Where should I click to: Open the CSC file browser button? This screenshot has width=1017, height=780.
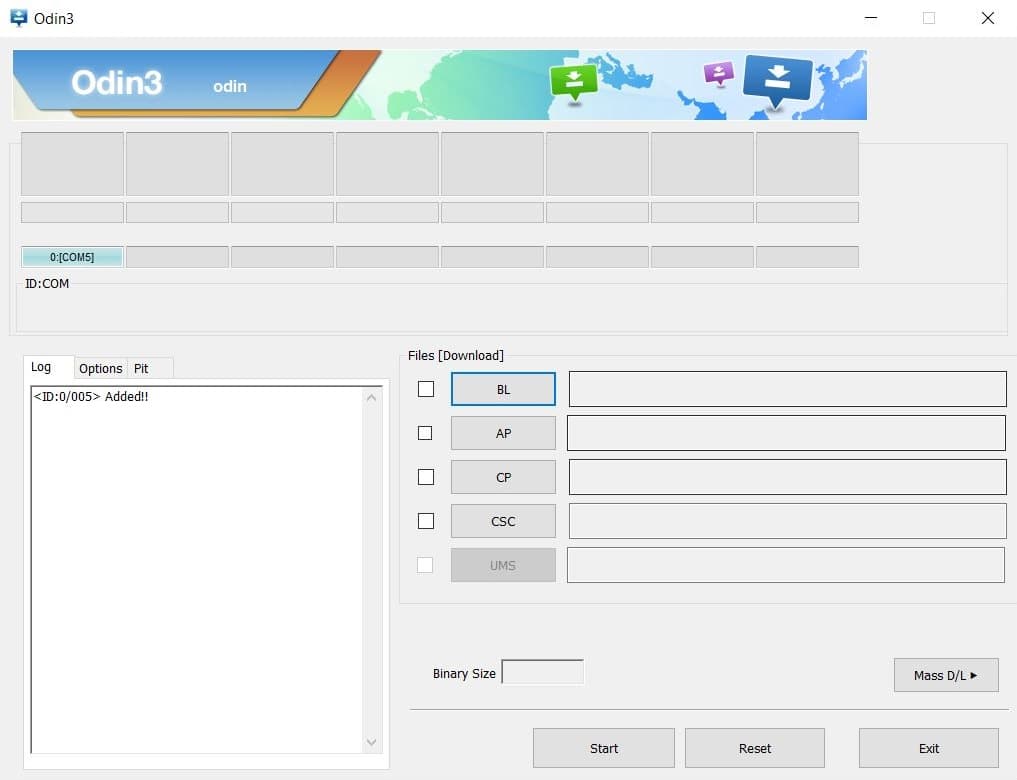point(503,521)
